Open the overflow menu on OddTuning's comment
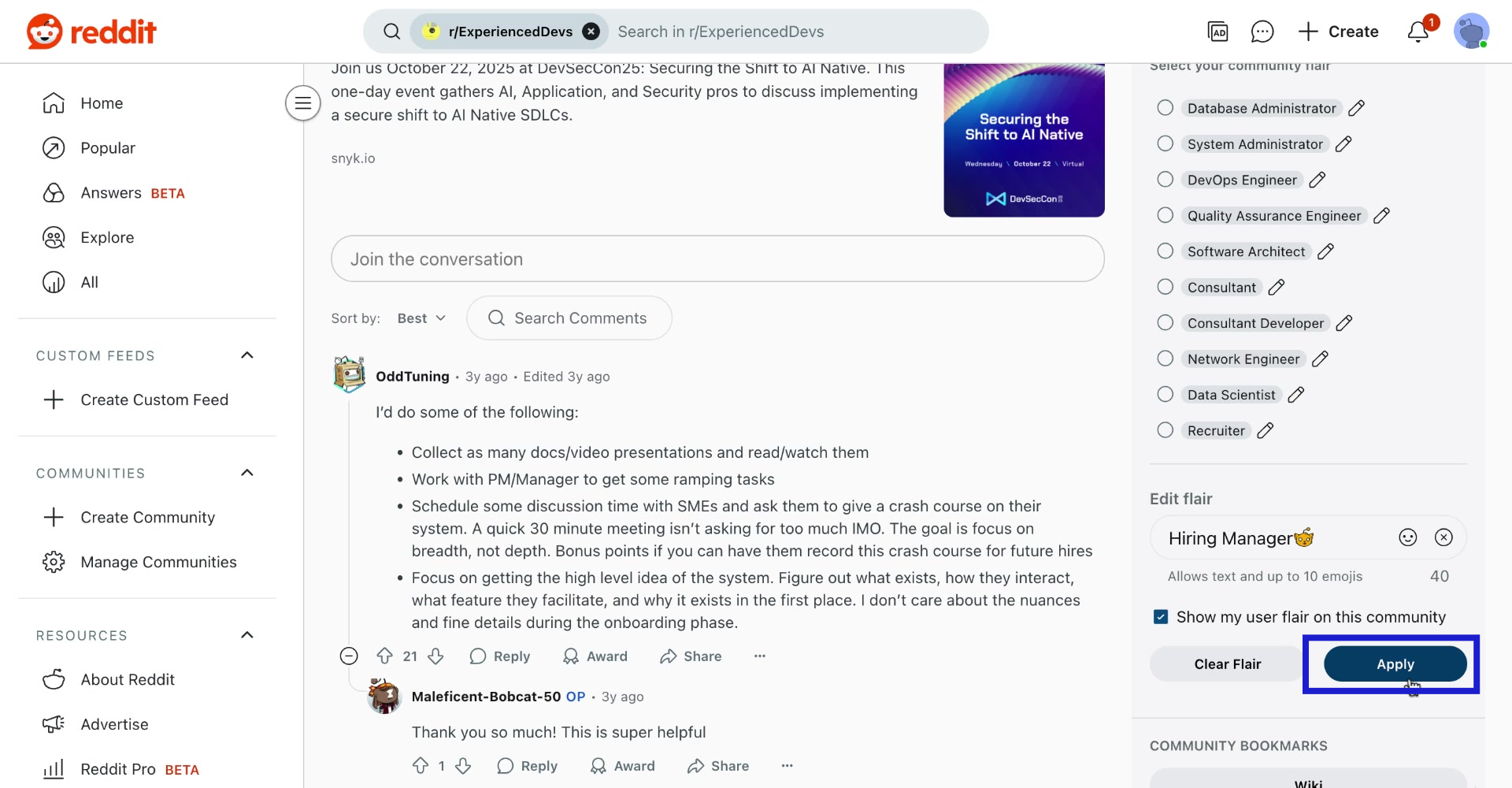 tap(759, 656)
